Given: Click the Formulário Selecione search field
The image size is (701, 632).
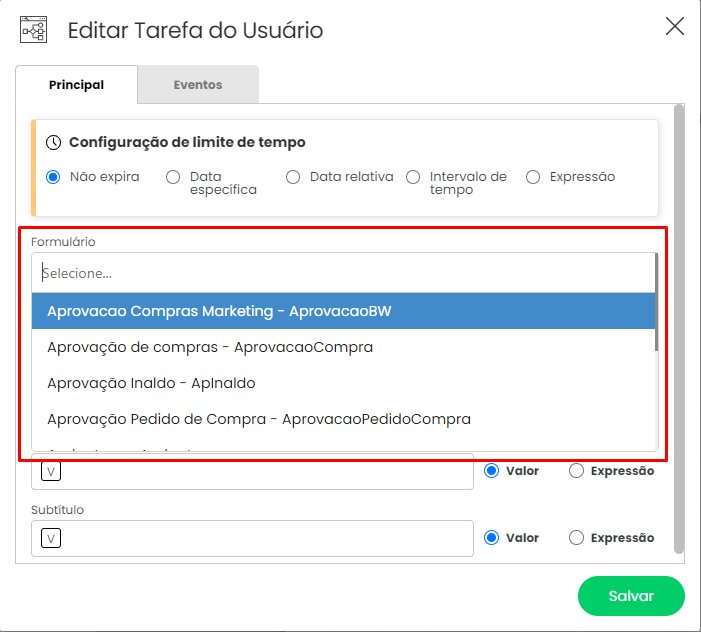Looking at the screenshot, I should point(343,273).
